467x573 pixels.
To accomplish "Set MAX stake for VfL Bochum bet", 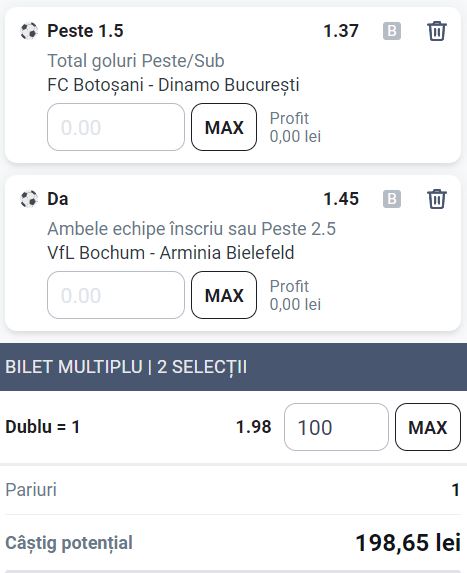I will [x=224, y=295].
